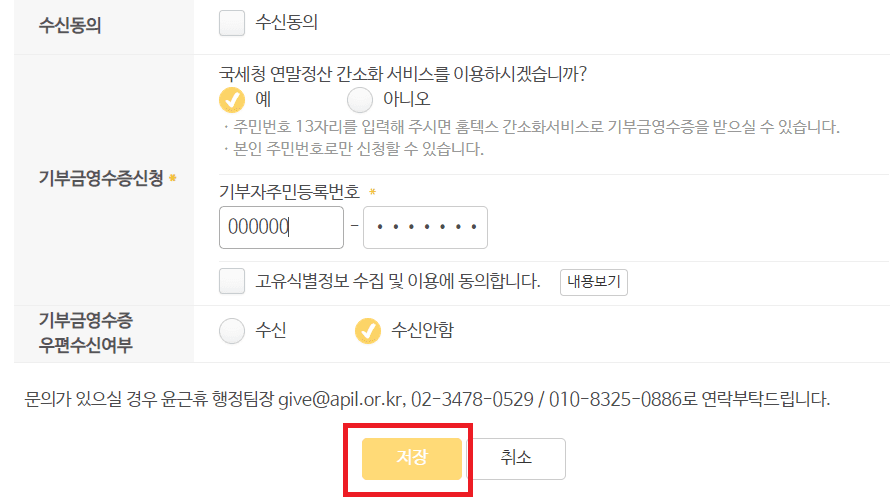
Task: Click the 취소 button
Action: pyautogui.click(x=516, y=458)
